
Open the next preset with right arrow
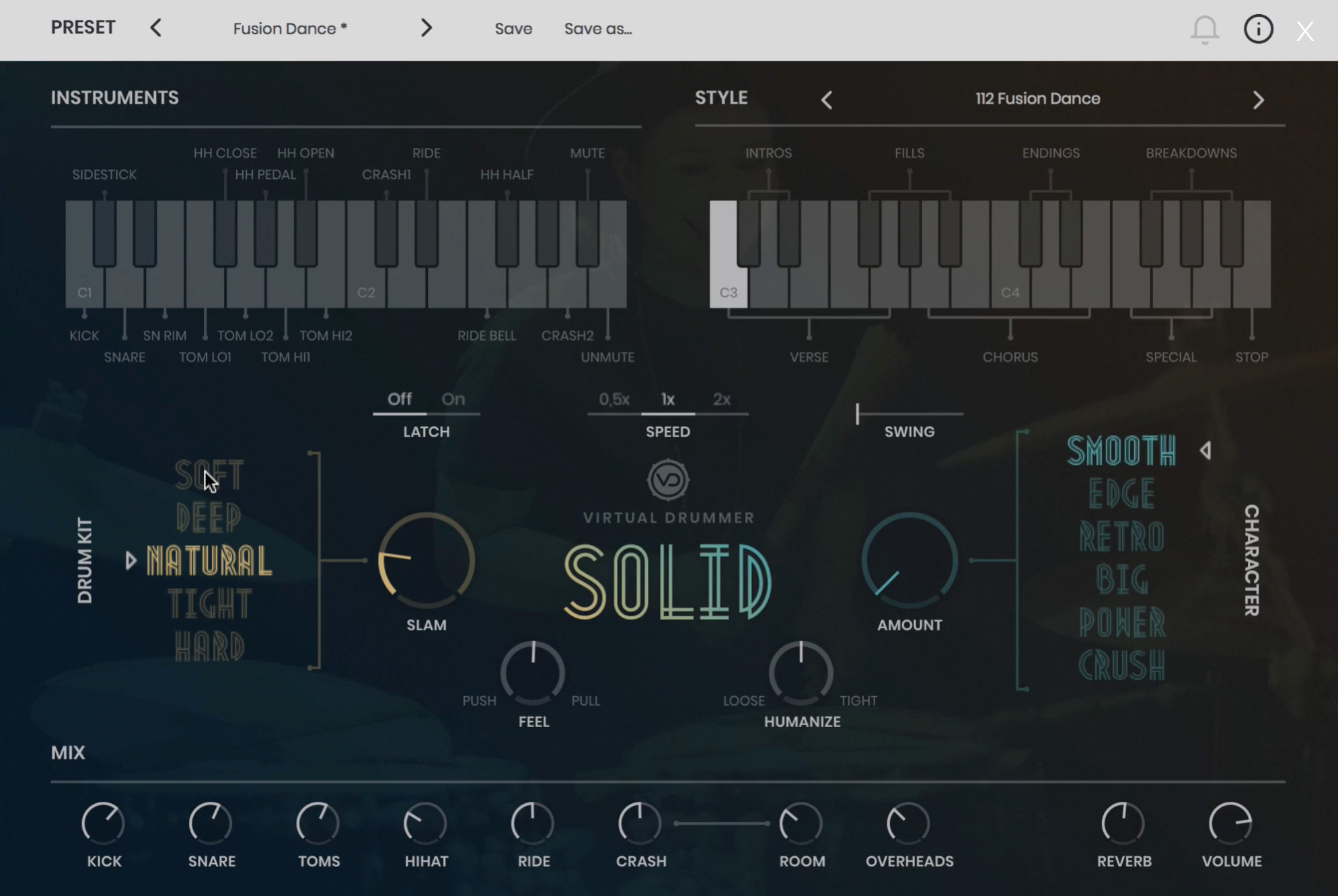pos(426,28)
